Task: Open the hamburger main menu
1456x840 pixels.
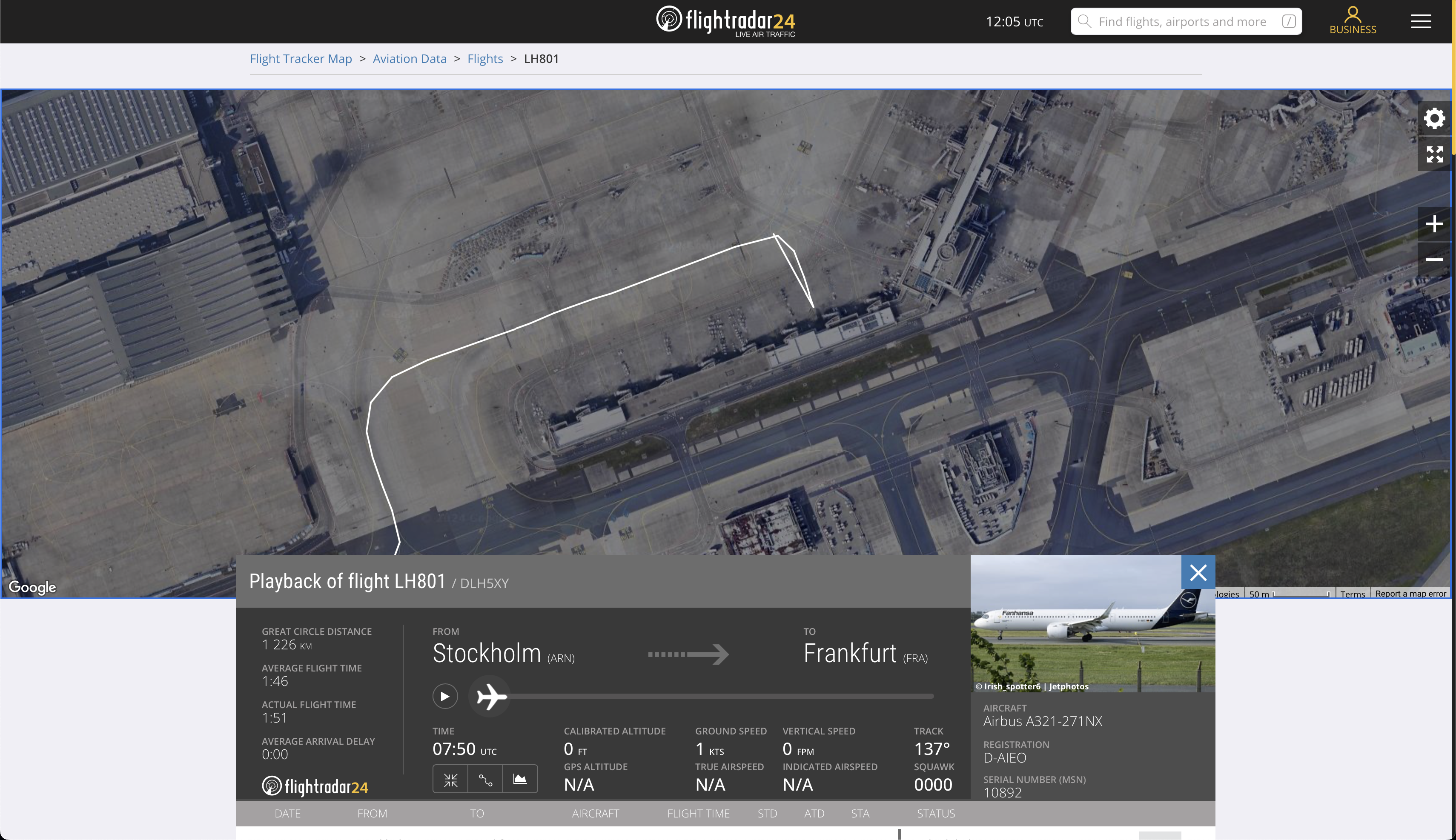Action: 1421,22
